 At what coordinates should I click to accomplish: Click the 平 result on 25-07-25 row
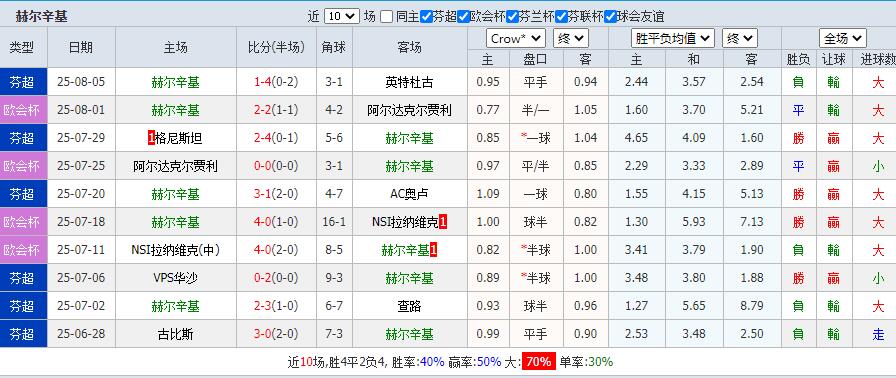(798, 166)
